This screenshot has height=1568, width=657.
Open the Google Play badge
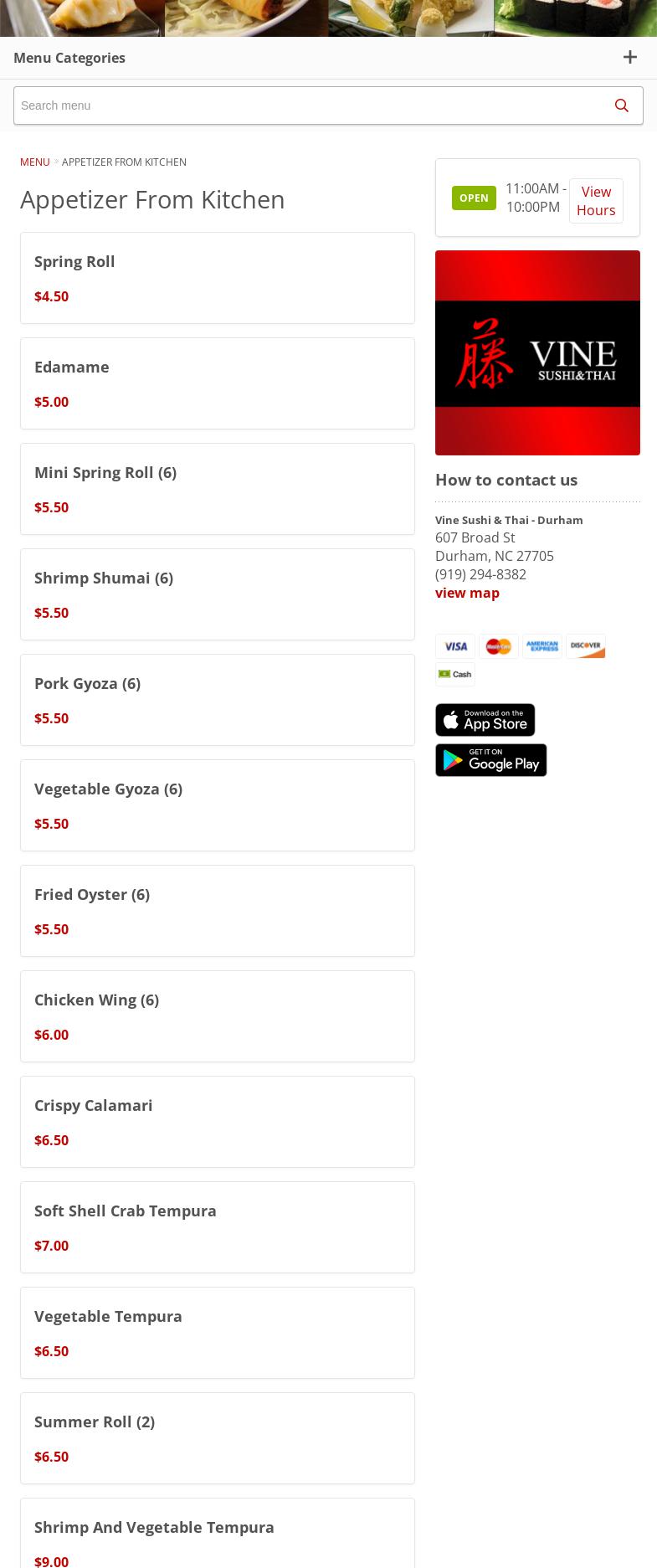(x=491, y=760)
